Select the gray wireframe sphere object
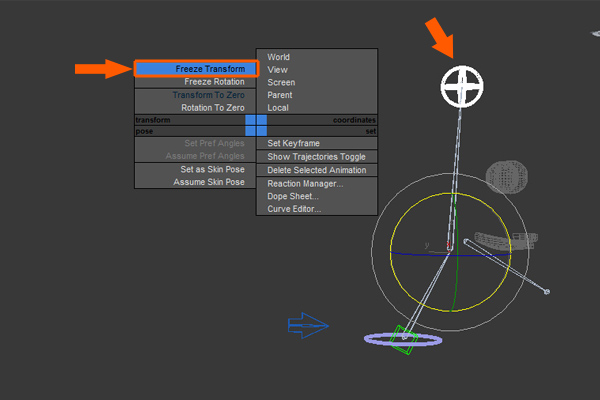Image resolution: width=600 pixels, height=400 pixels. click(507, 177)
